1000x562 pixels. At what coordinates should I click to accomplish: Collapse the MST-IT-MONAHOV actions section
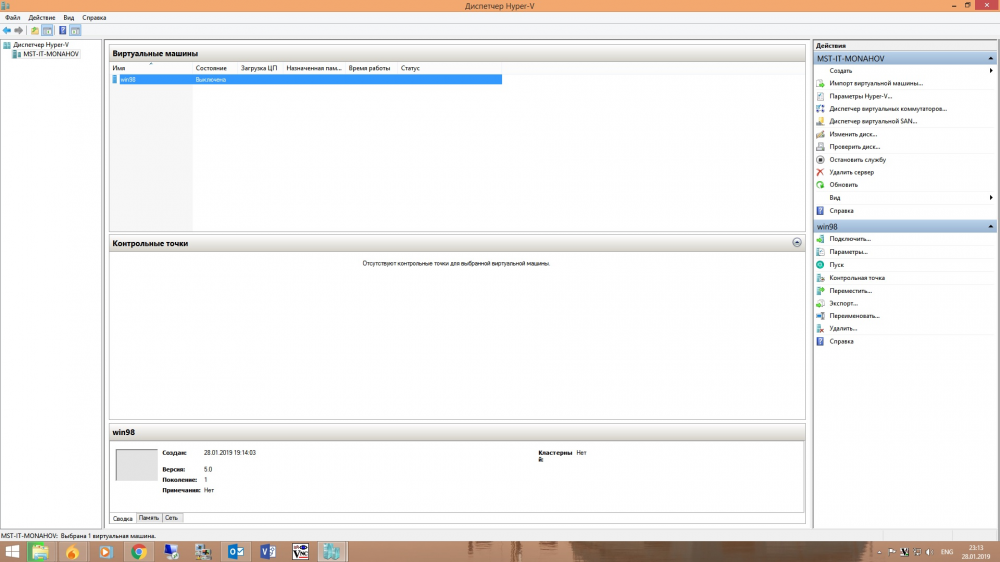tap(990, 59)
